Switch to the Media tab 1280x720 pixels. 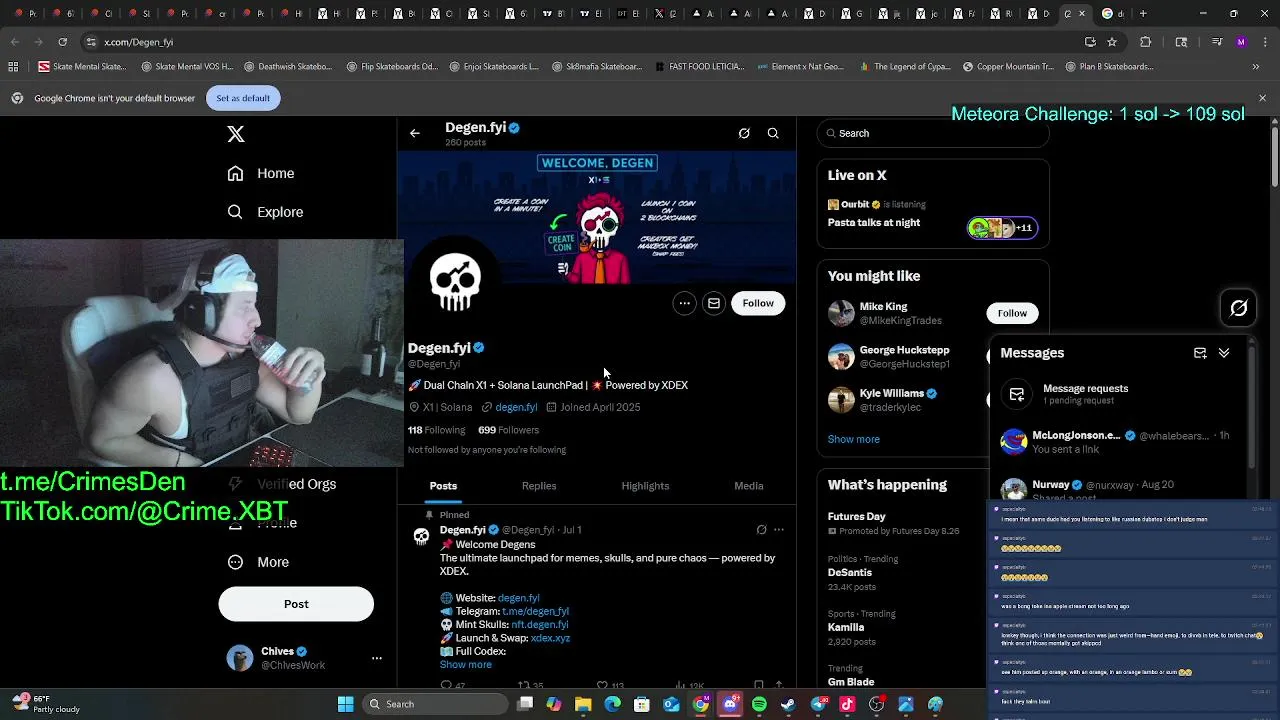tap(749, 486)
